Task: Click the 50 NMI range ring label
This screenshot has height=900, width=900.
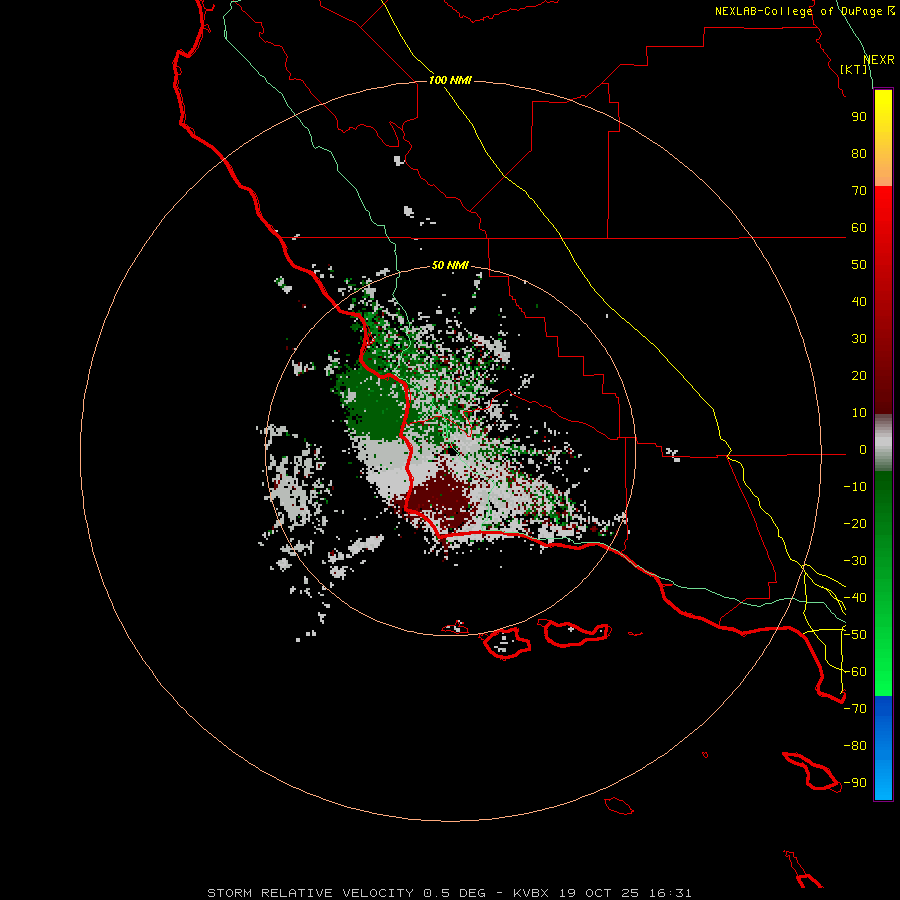Action: pos(450,265)
